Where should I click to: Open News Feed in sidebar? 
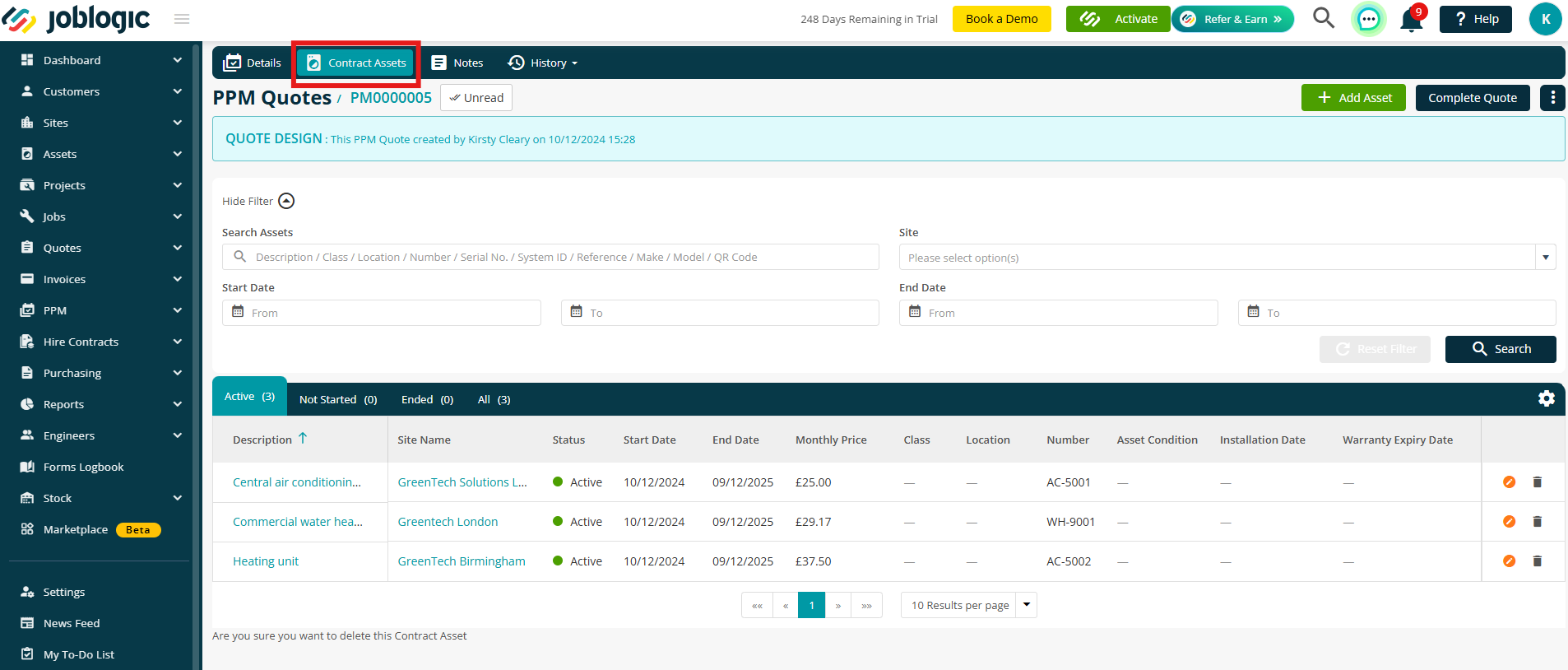tap(72, 623)
